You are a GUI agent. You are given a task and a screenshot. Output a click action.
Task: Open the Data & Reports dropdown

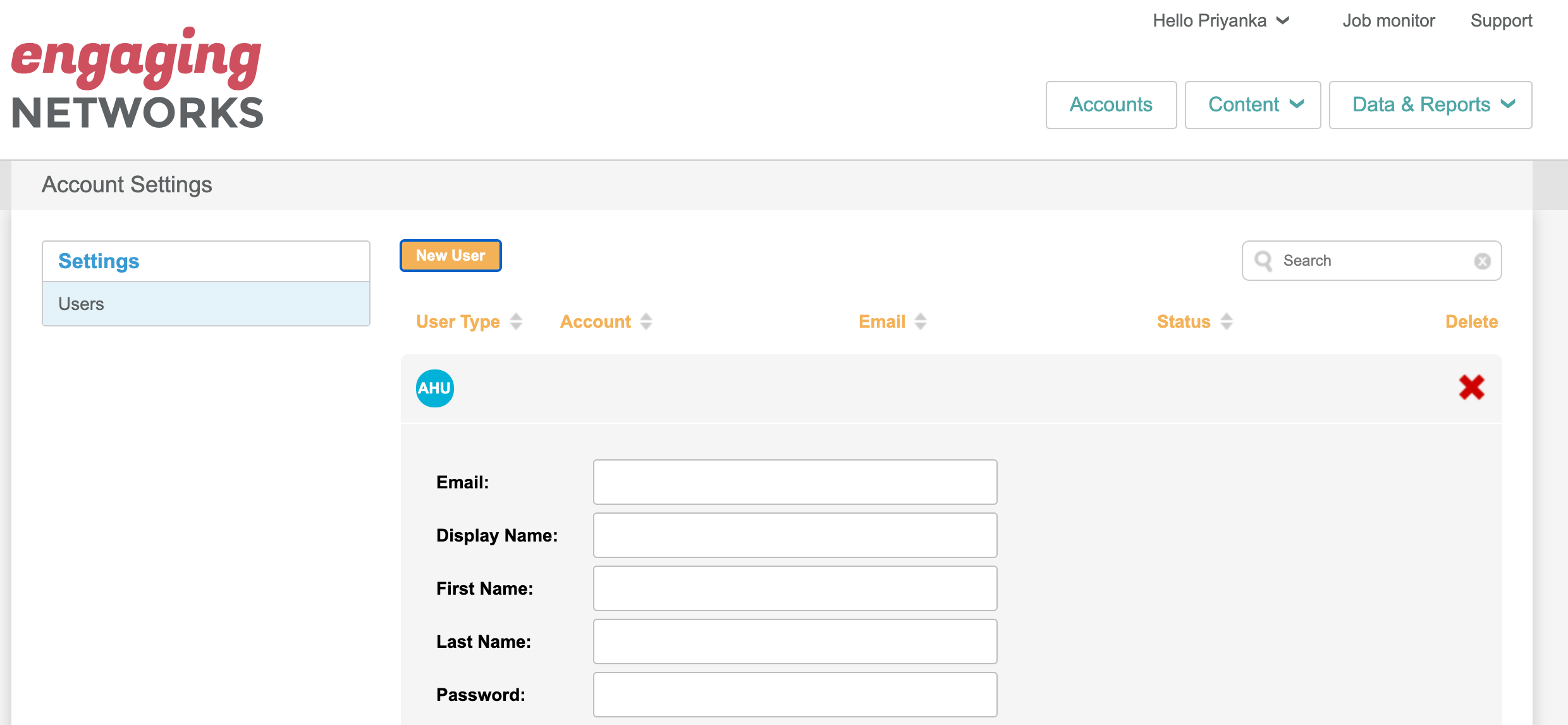coord(1430,105)
